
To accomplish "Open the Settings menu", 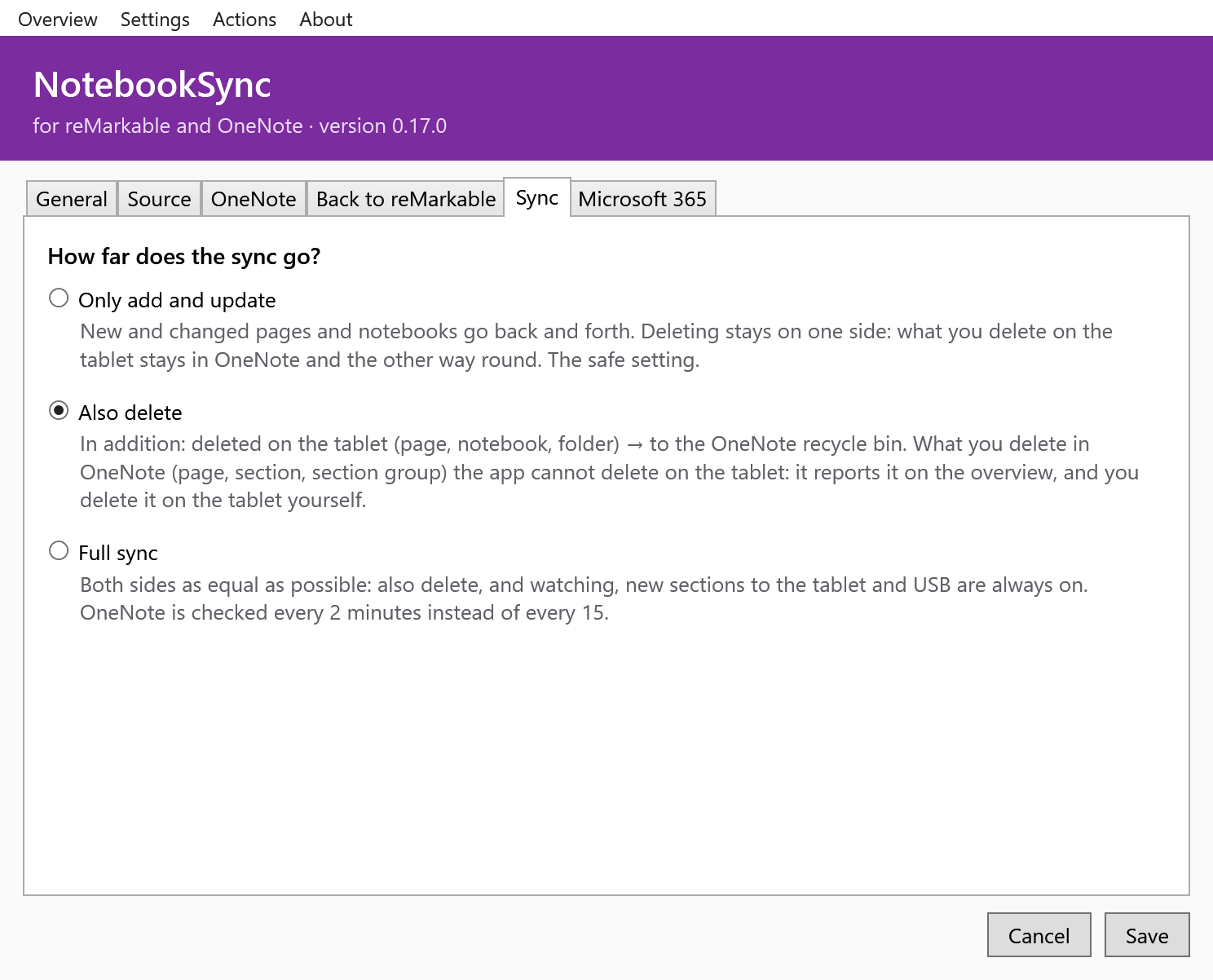I will tap(155, 19).
